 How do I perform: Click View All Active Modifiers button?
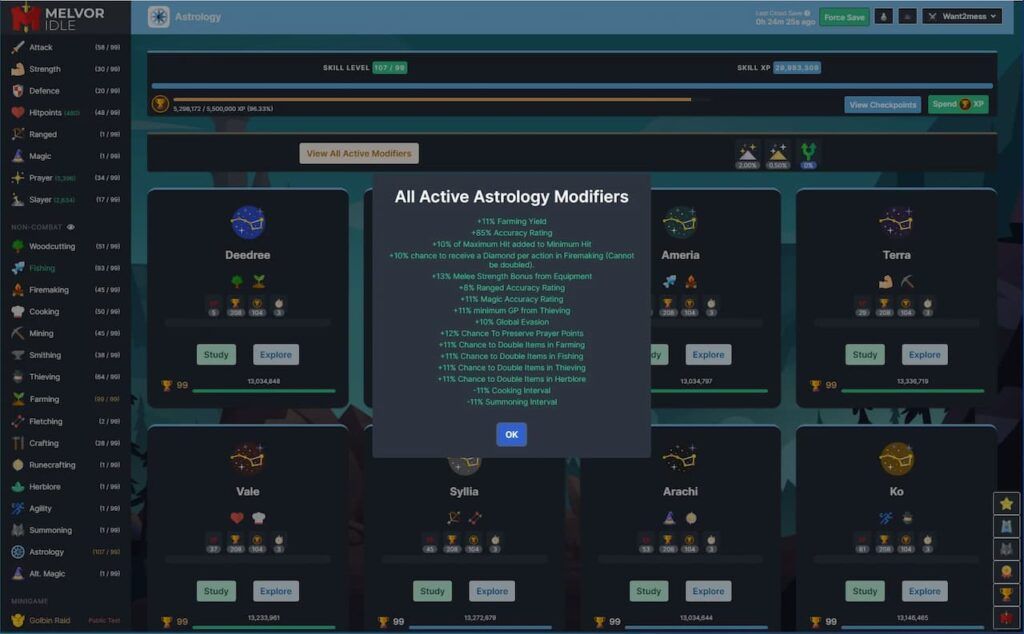pyautogui.click(x=359, y=154)
